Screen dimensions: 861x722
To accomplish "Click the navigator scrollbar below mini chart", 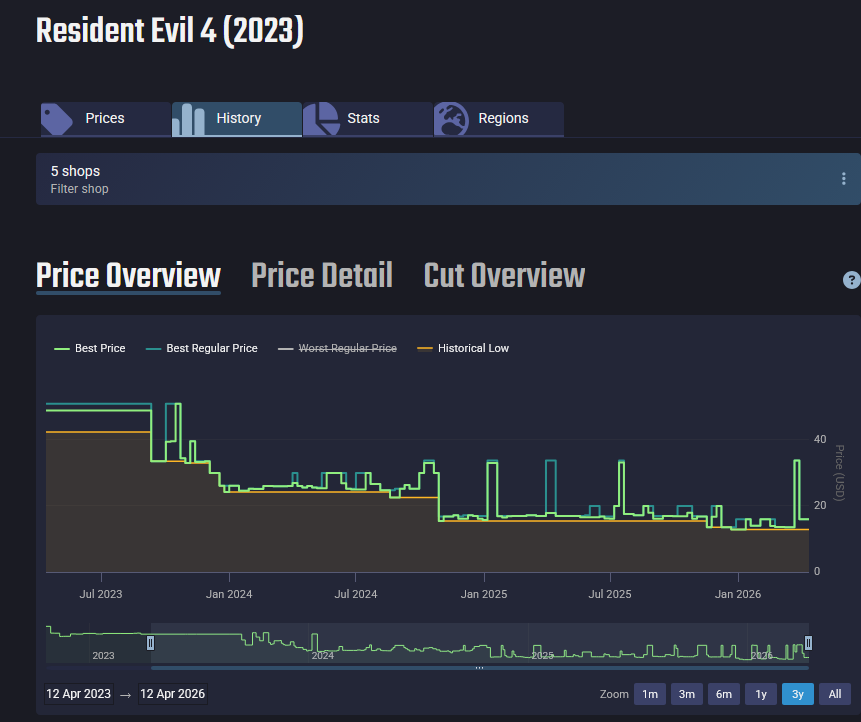I will (x=479, y=668).
